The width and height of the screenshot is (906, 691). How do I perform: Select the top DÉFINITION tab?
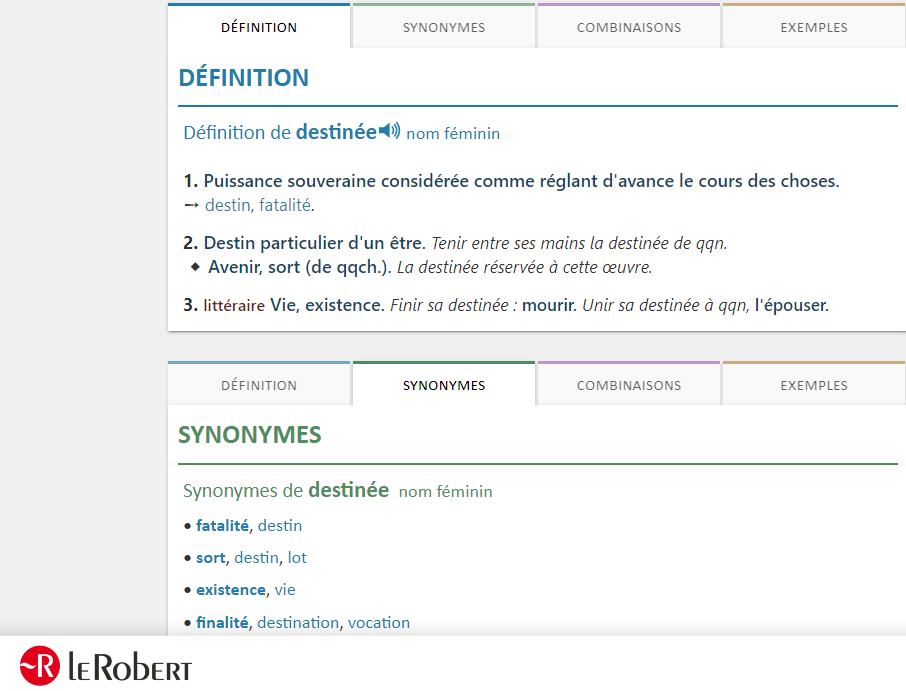(x=259, y=27)
